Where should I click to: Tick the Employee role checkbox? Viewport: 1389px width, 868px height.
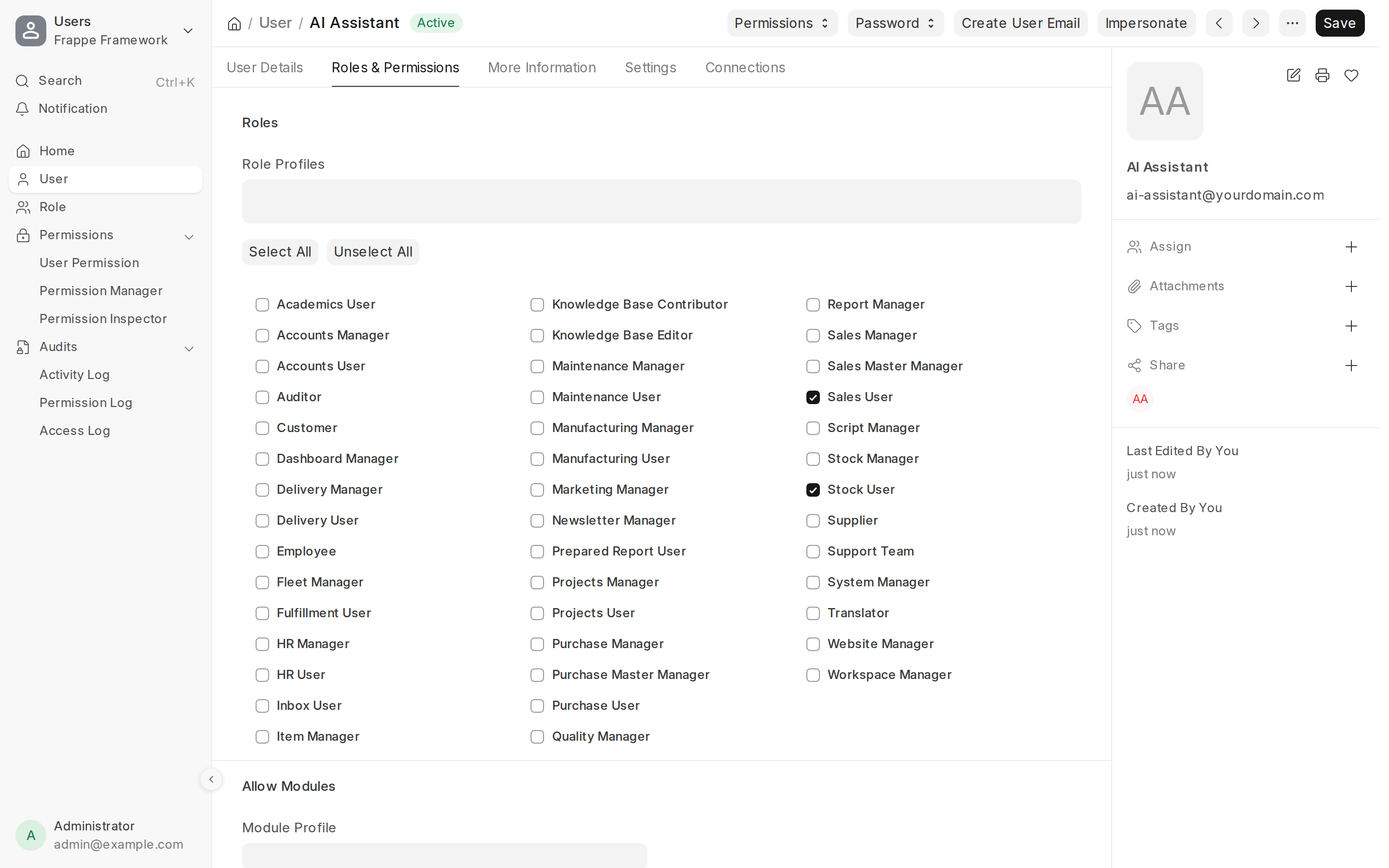pos(262,552)
